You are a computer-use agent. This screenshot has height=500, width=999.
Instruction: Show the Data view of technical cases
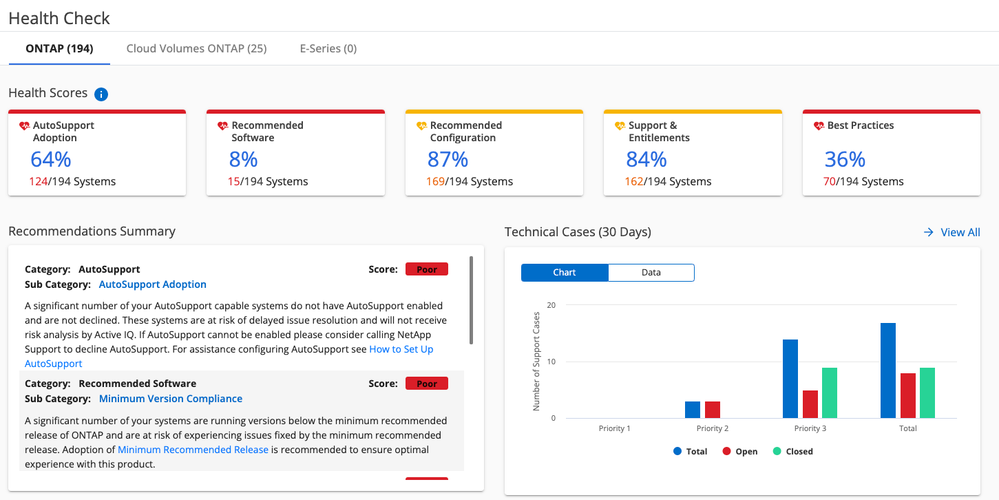tap(651, 272)
